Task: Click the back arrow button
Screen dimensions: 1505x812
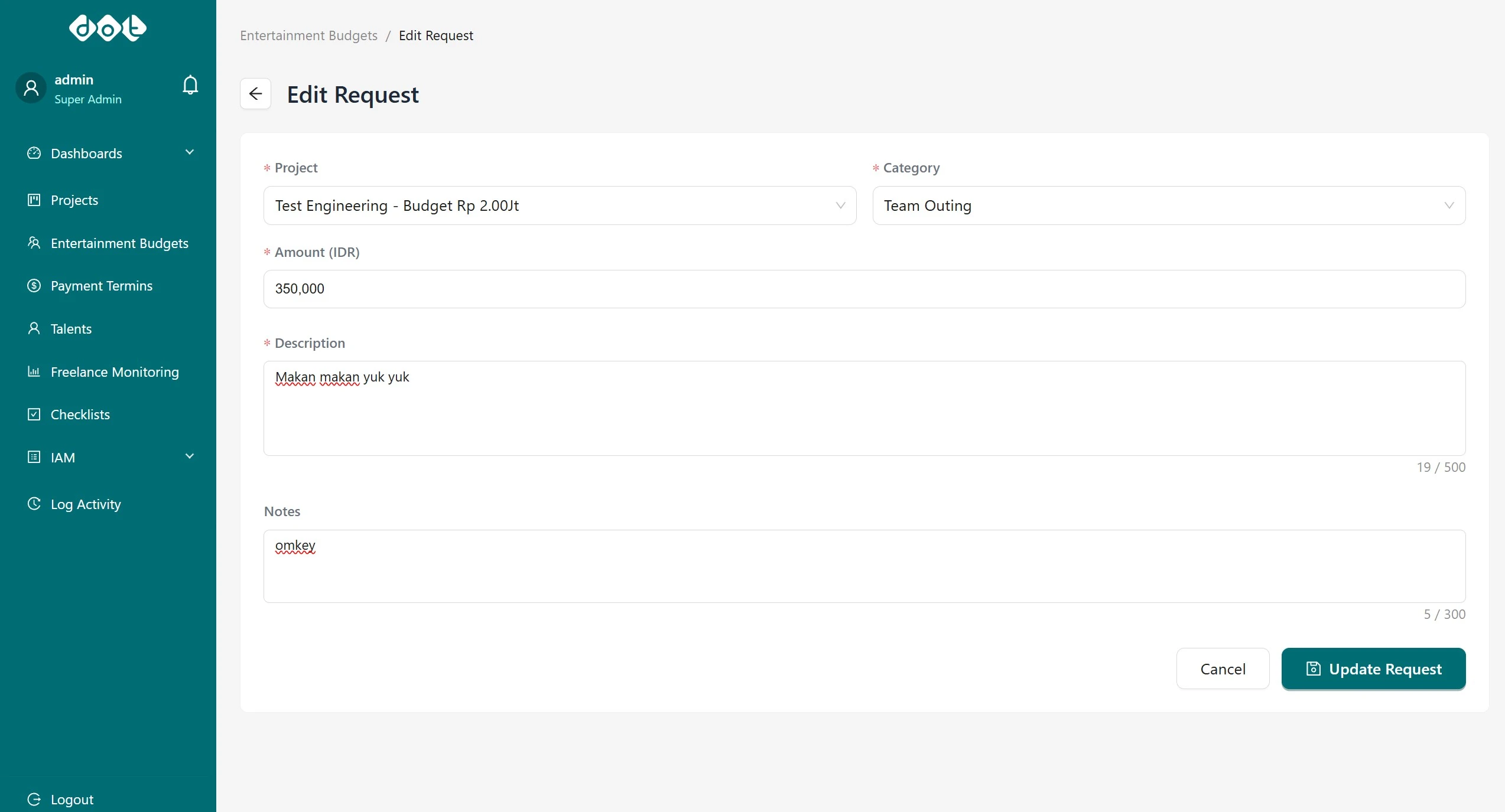Action: 255,94
